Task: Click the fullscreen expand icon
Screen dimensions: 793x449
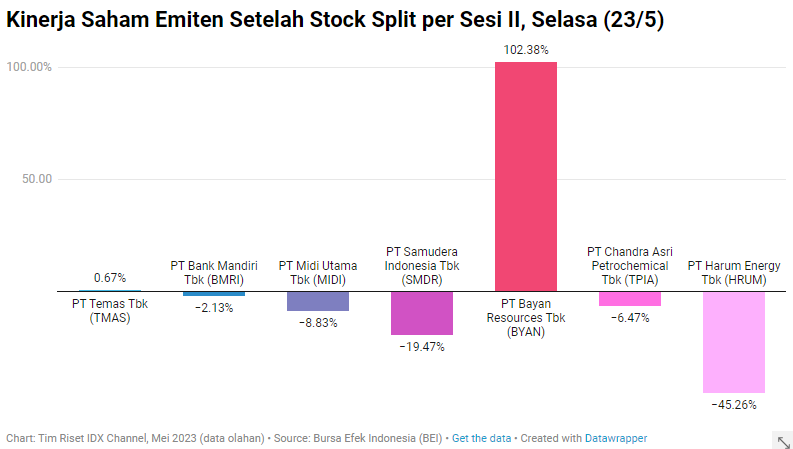Action: pos(783,440)
